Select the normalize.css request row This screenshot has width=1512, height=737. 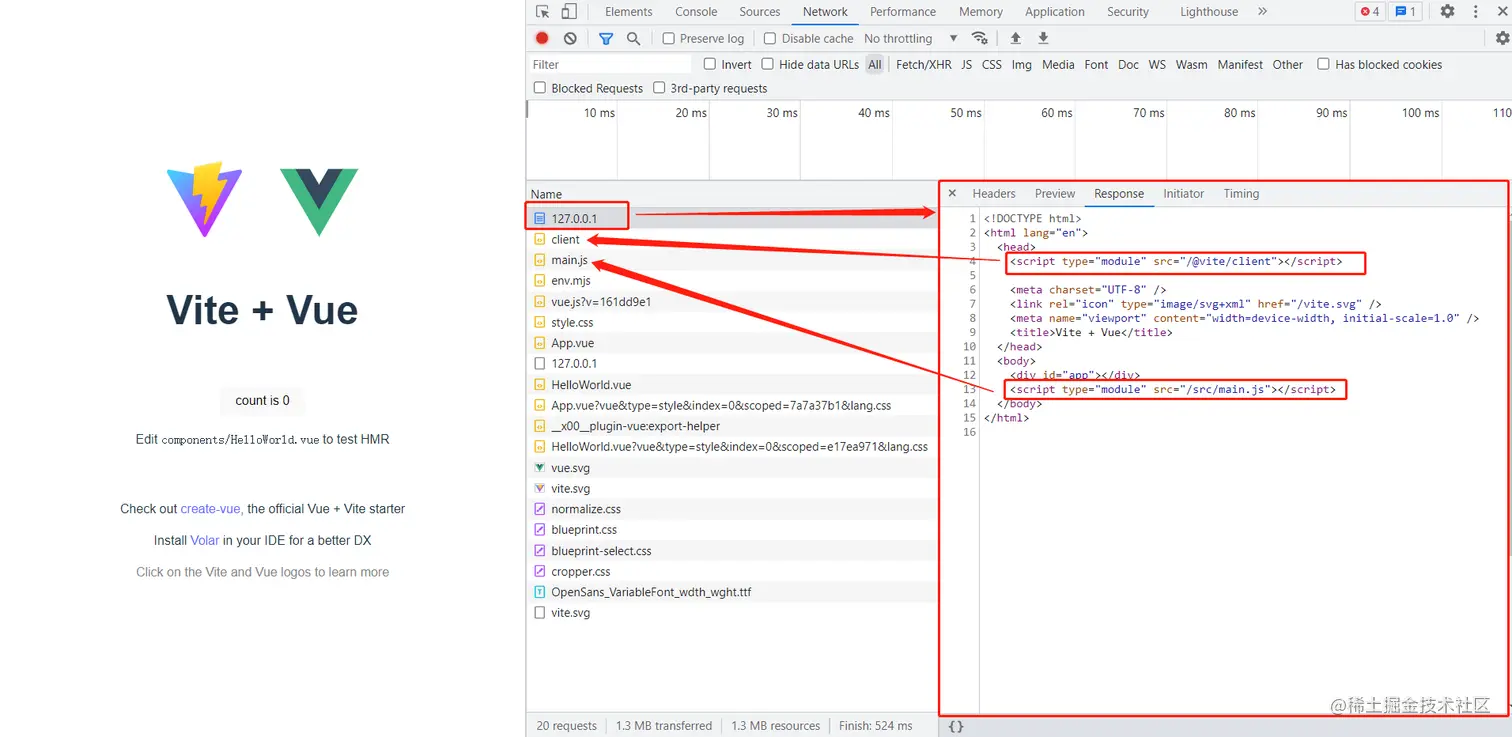pyautogui.click(x=732, y=509)
